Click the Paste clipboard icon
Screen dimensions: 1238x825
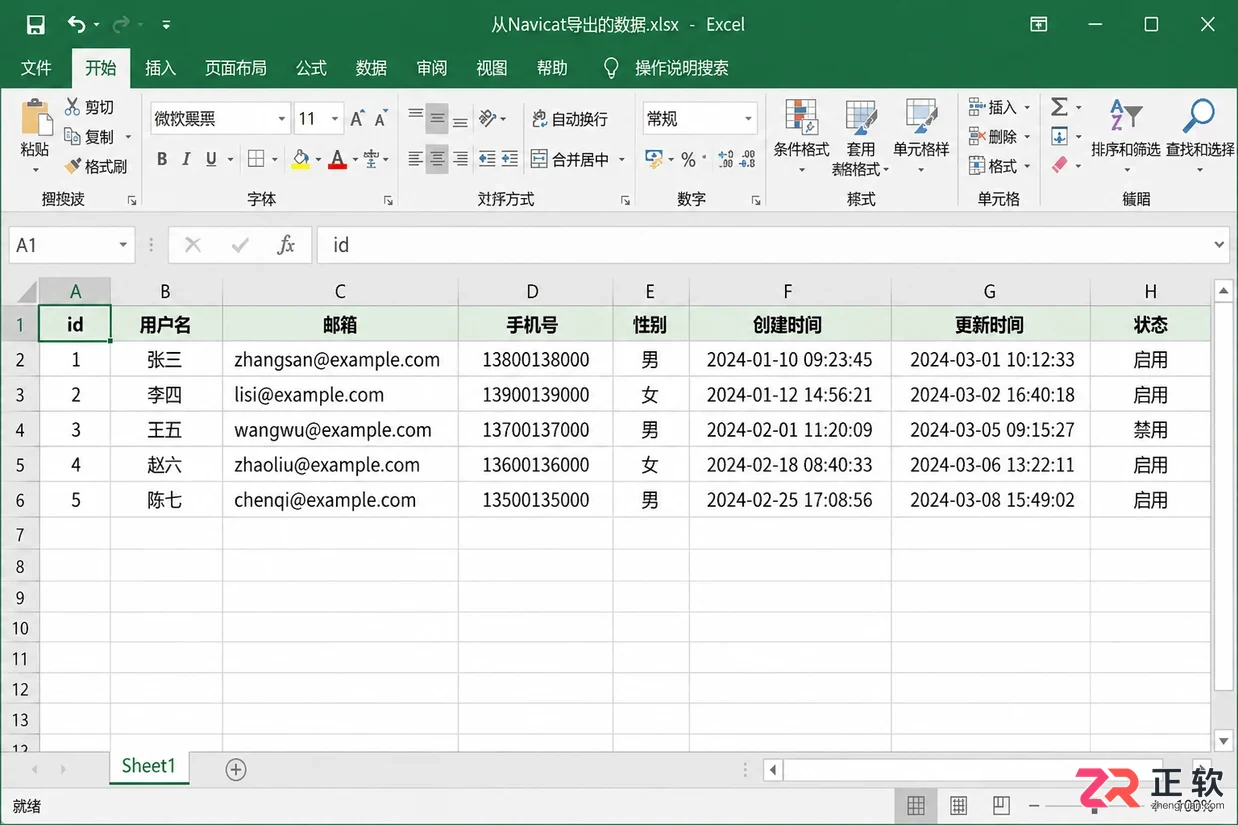tap(36, 118)
